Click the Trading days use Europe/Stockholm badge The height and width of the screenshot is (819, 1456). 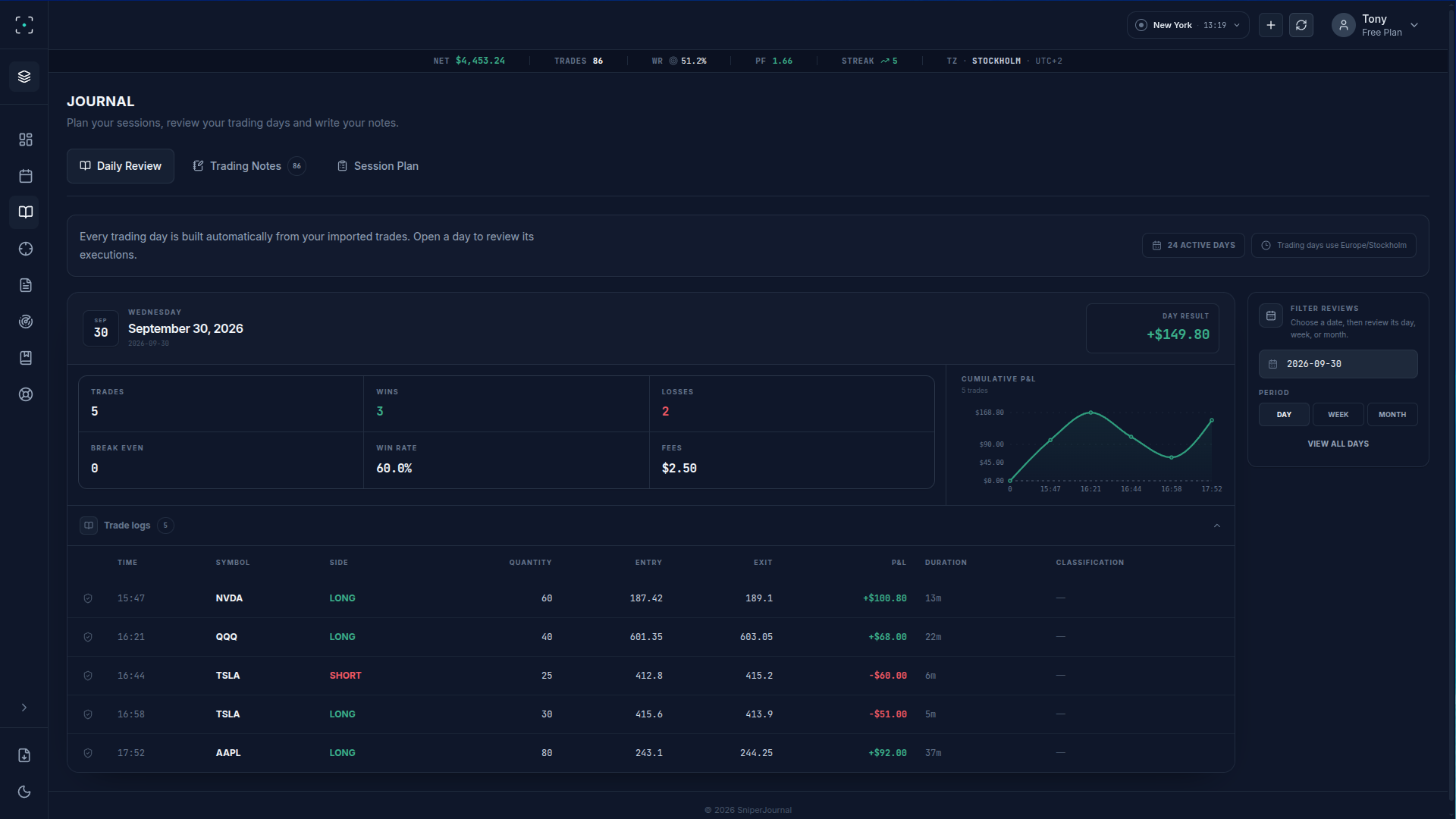pos(1333,245)
